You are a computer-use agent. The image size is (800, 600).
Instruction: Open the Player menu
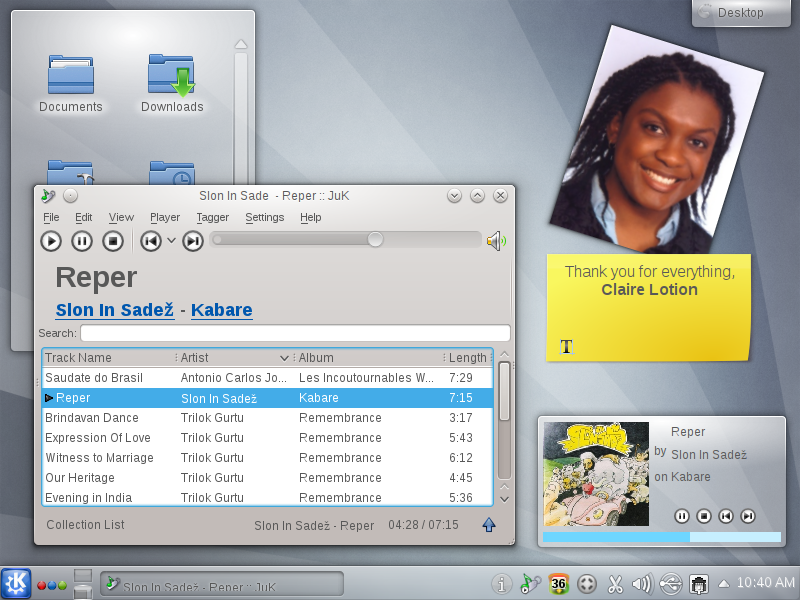[x=165, y=217]
